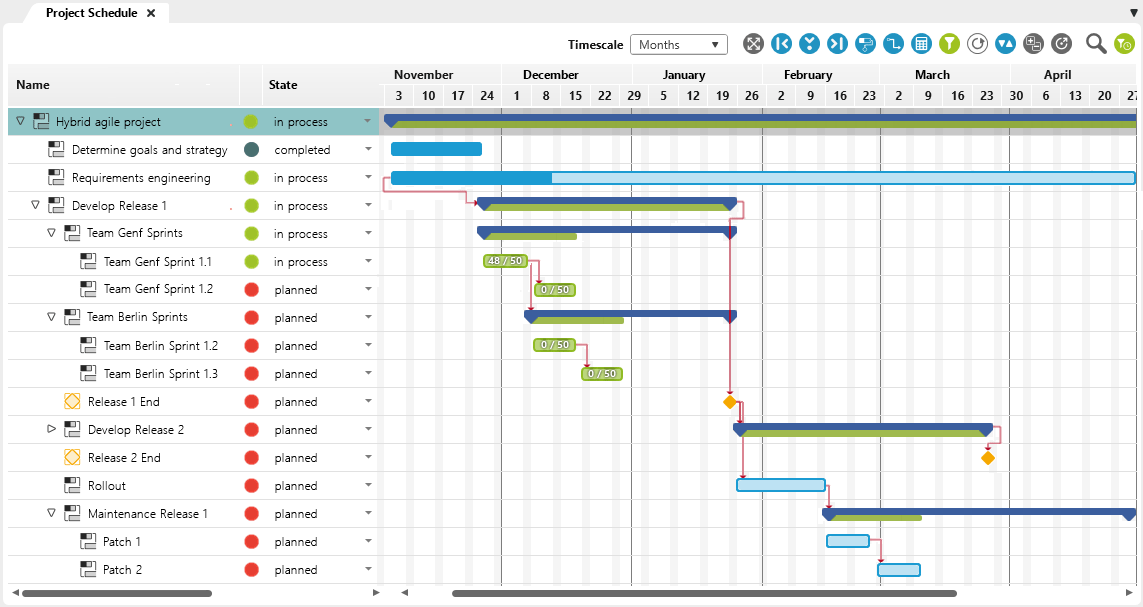Jump to project end icon

[838, 44]
